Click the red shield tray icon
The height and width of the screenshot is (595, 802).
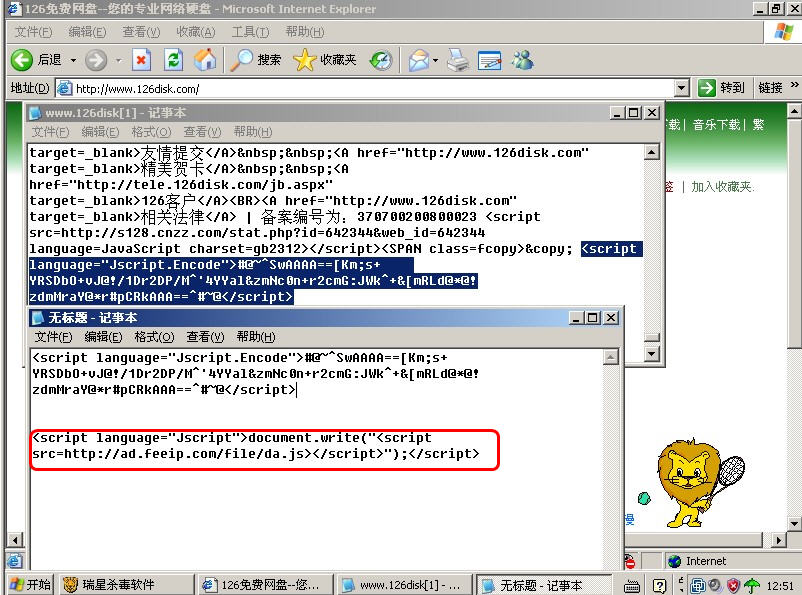(x=733, y=585)
